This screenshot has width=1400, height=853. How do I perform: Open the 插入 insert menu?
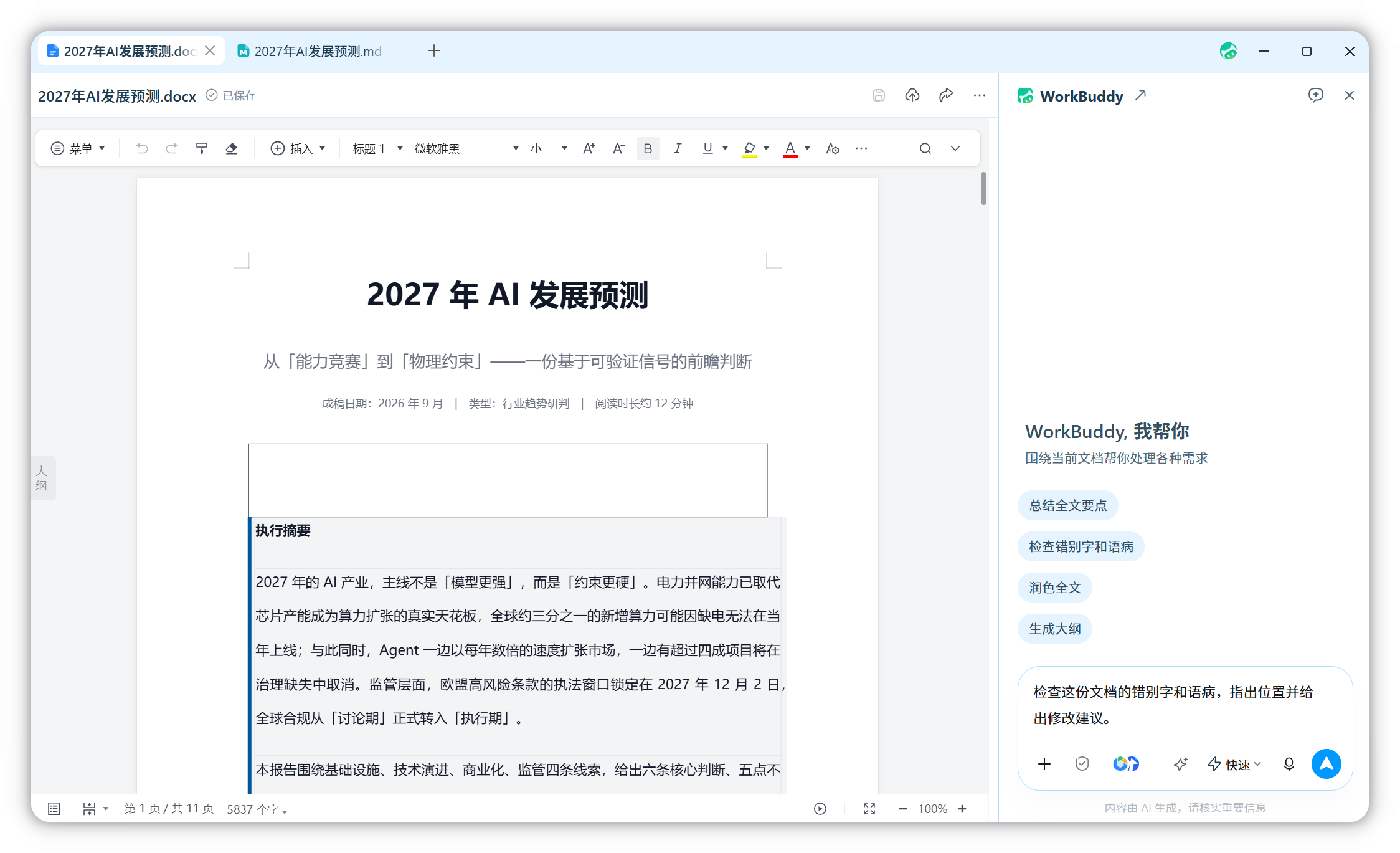[298, 148]
